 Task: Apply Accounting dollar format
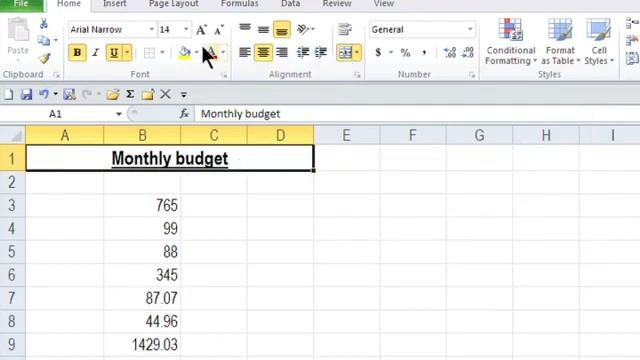(378, 53)
